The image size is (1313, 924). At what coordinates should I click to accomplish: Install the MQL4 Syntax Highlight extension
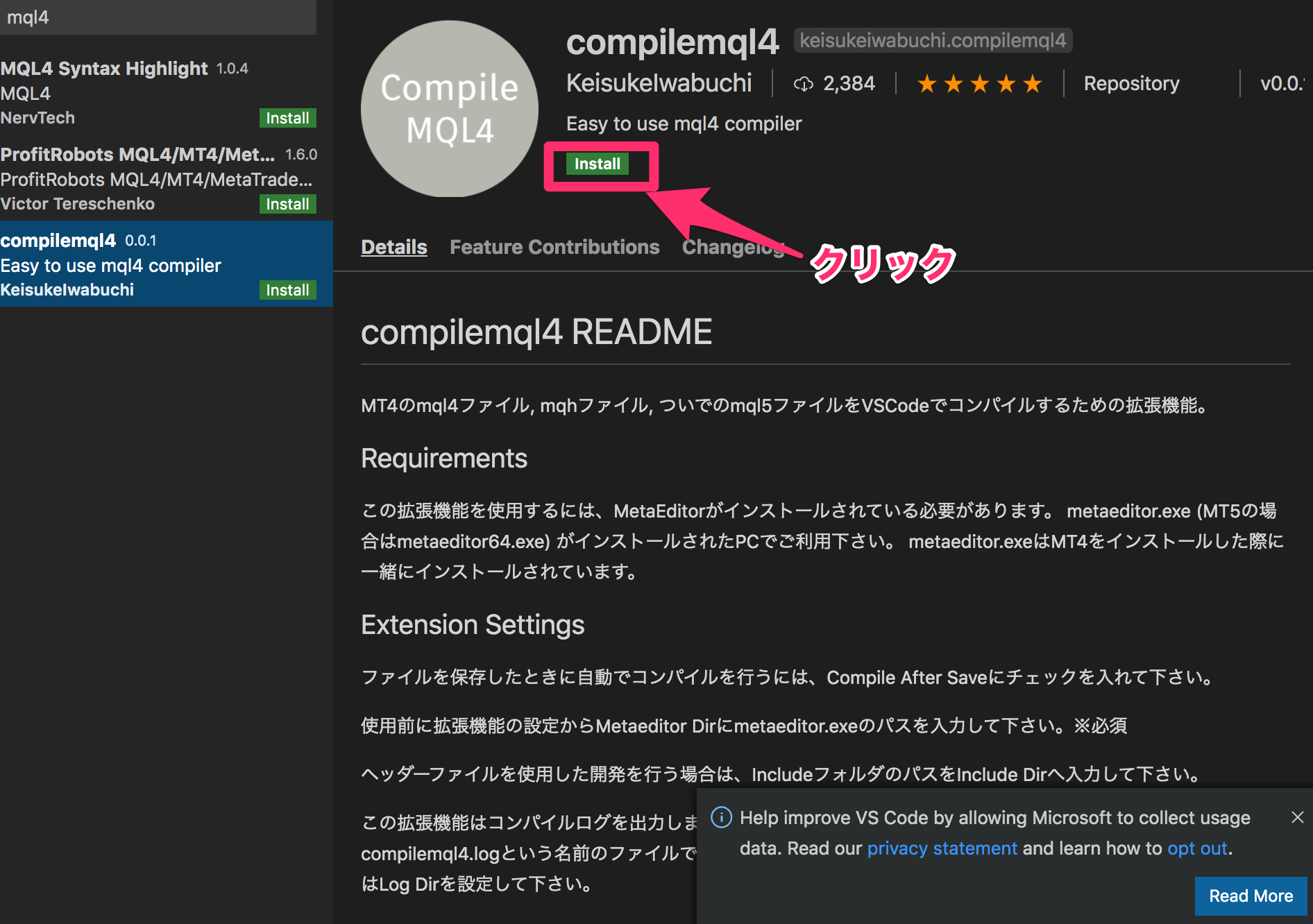[x=287, y=118]
